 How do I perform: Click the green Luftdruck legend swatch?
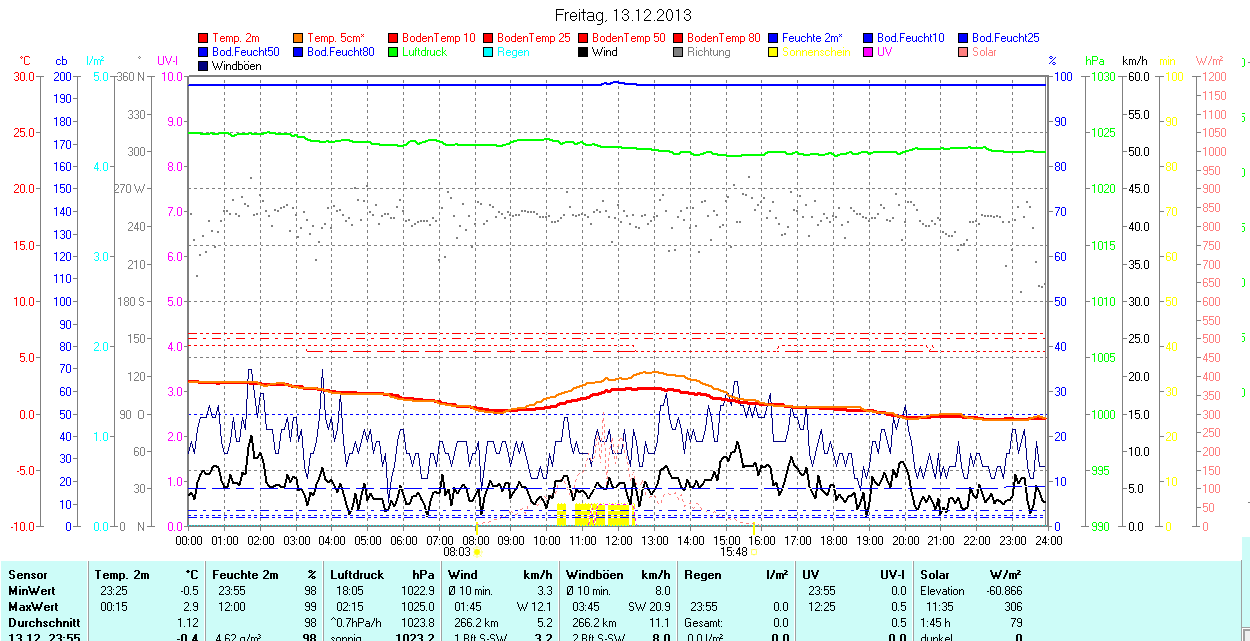point(393,52)
